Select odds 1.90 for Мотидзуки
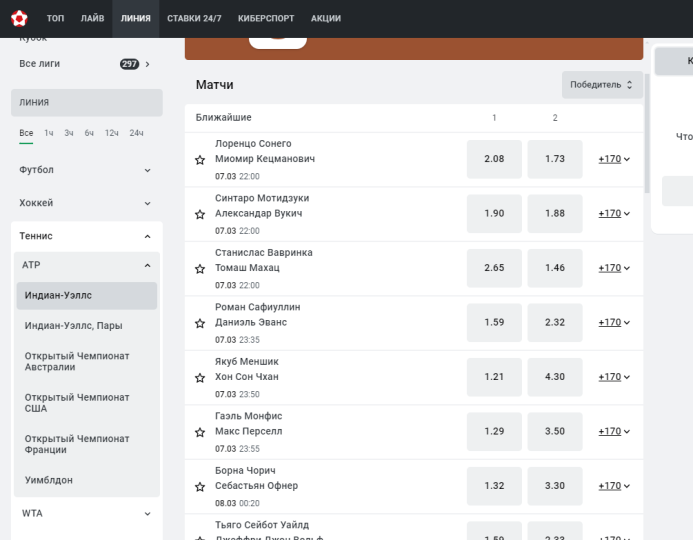 (494, 213)
